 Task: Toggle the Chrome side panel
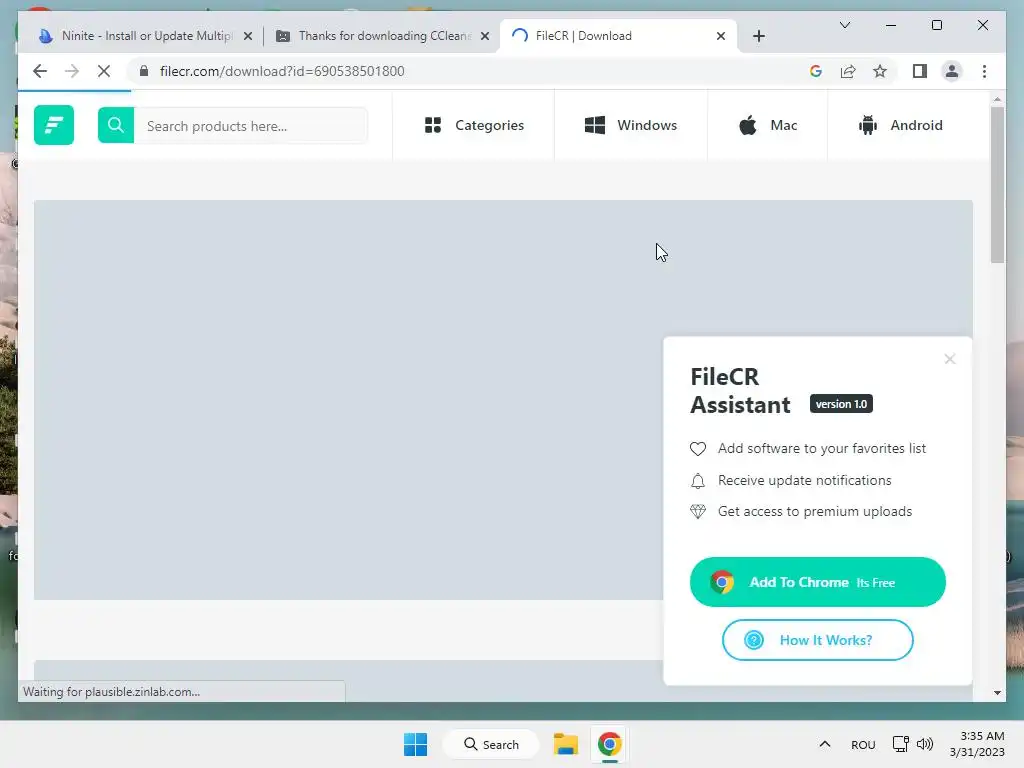[920, 71]
